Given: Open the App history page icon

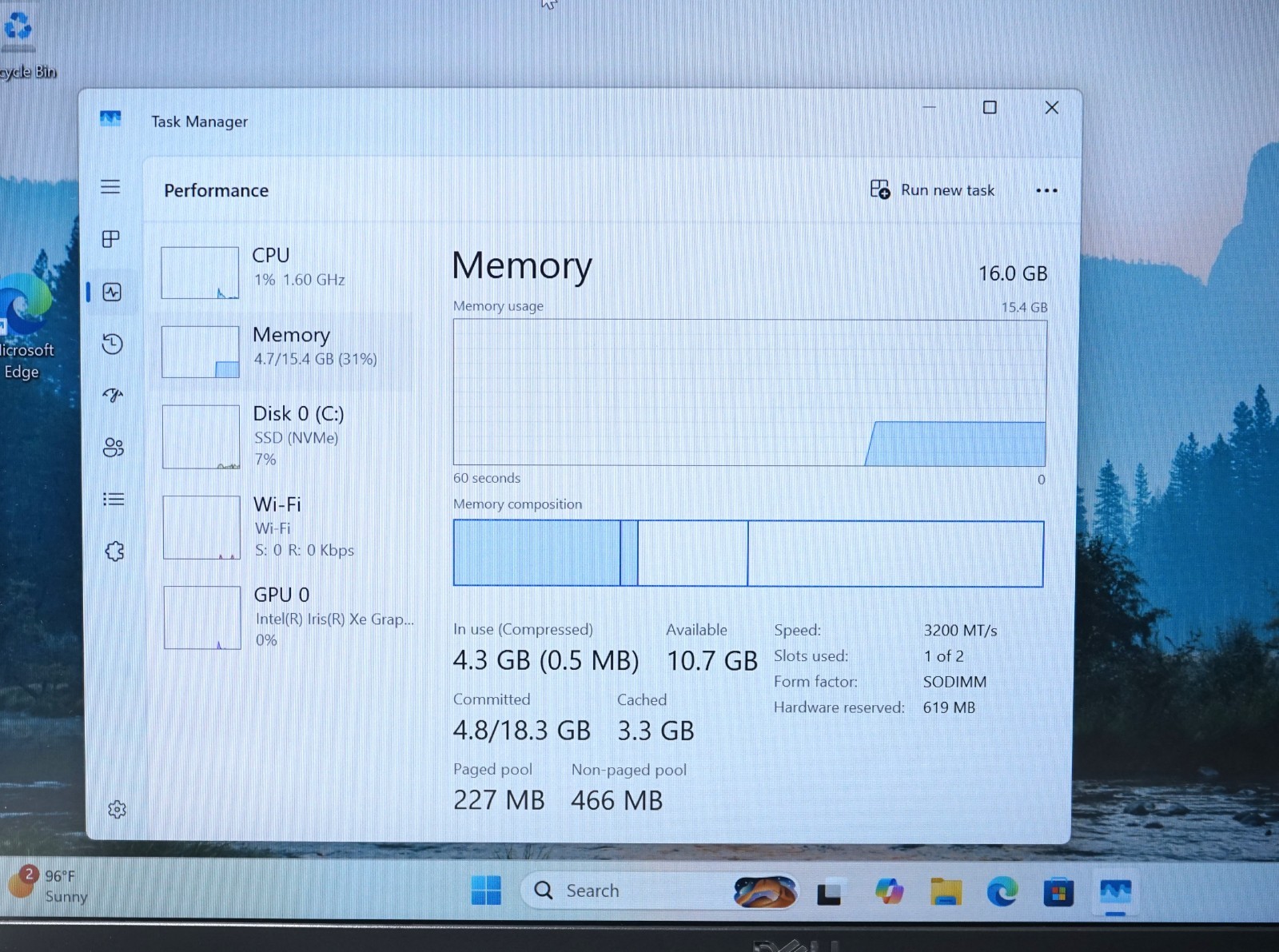Looking at the screenshot, I should point(112,344).
